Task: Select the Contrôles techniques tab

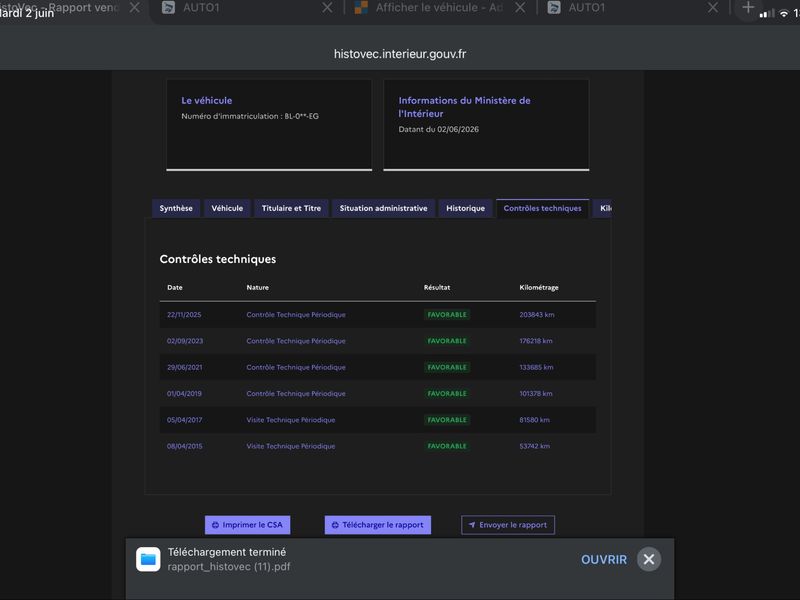Action: click(542, 208)
